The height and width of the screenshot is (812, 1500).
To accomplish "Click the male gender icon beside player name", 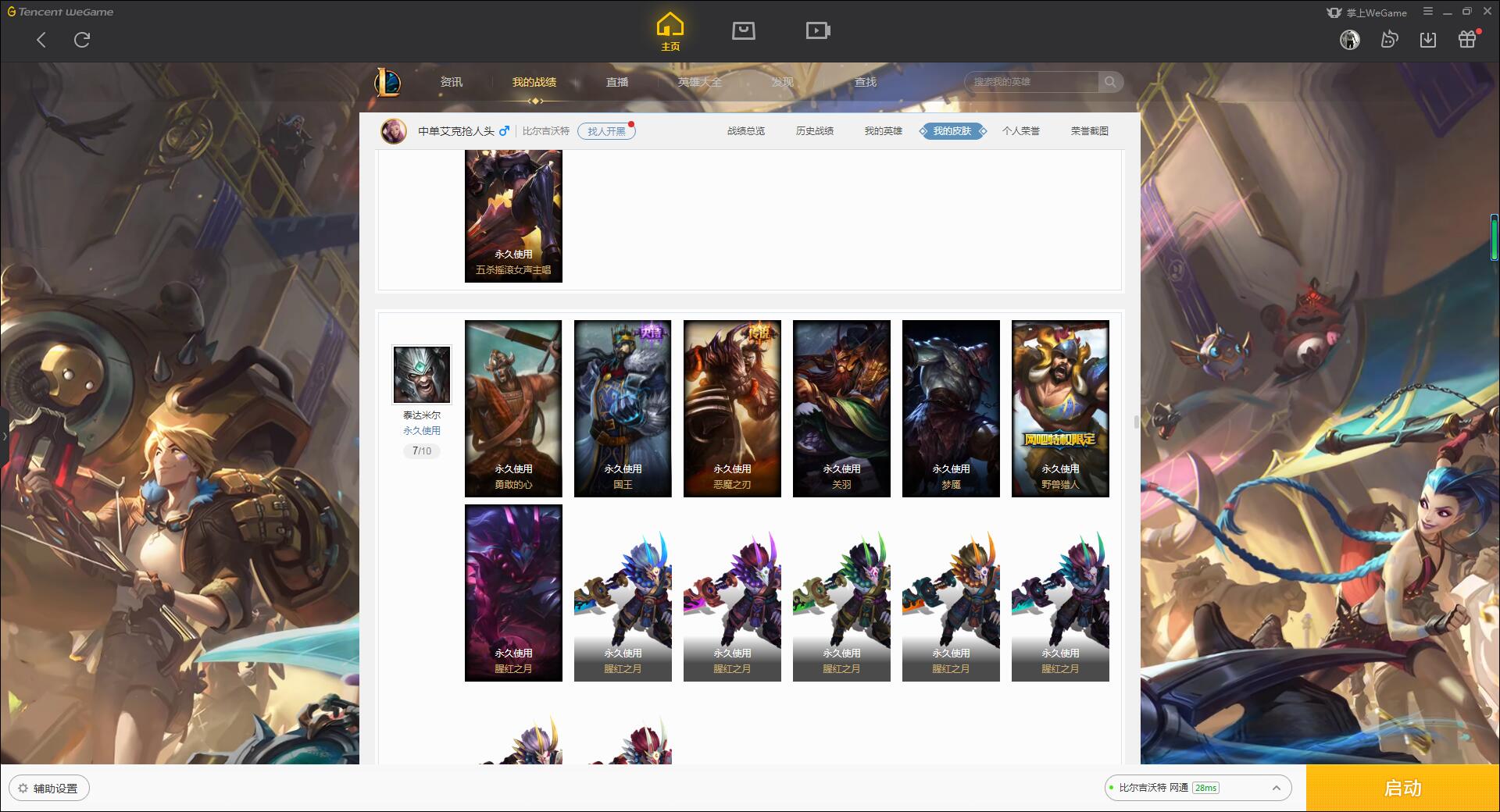I will (x=505, y=130).
